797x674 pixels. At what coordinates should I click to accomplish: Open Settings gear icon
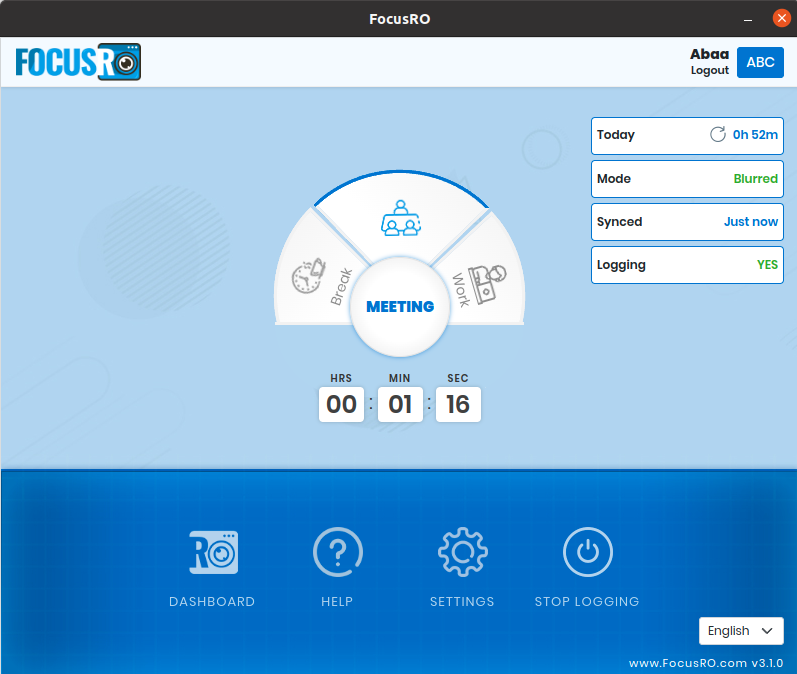coord(463,552)
